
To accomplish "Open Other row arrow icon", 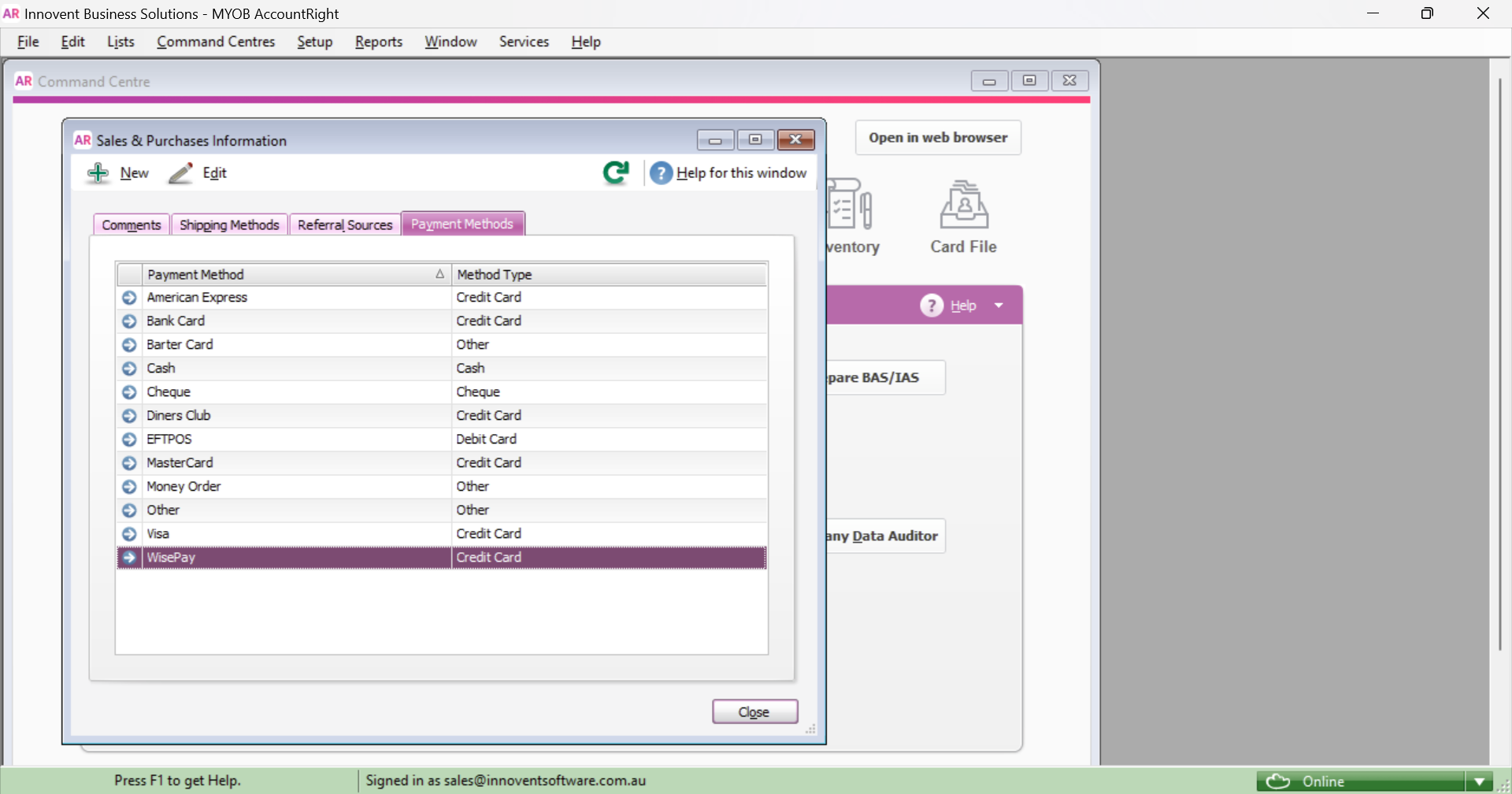I will point(129,510).
